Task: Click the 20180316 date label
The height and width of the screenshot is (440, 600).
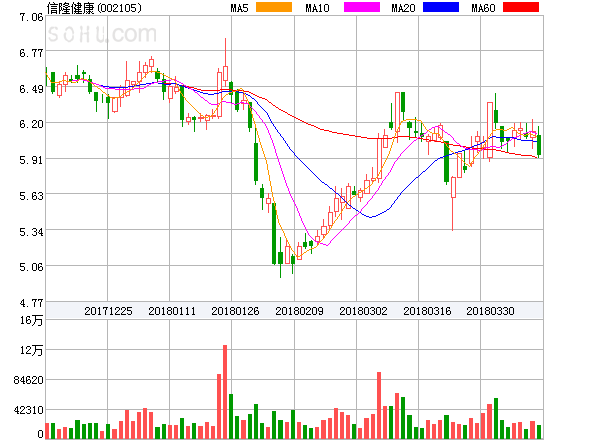Action: point(427,311)
